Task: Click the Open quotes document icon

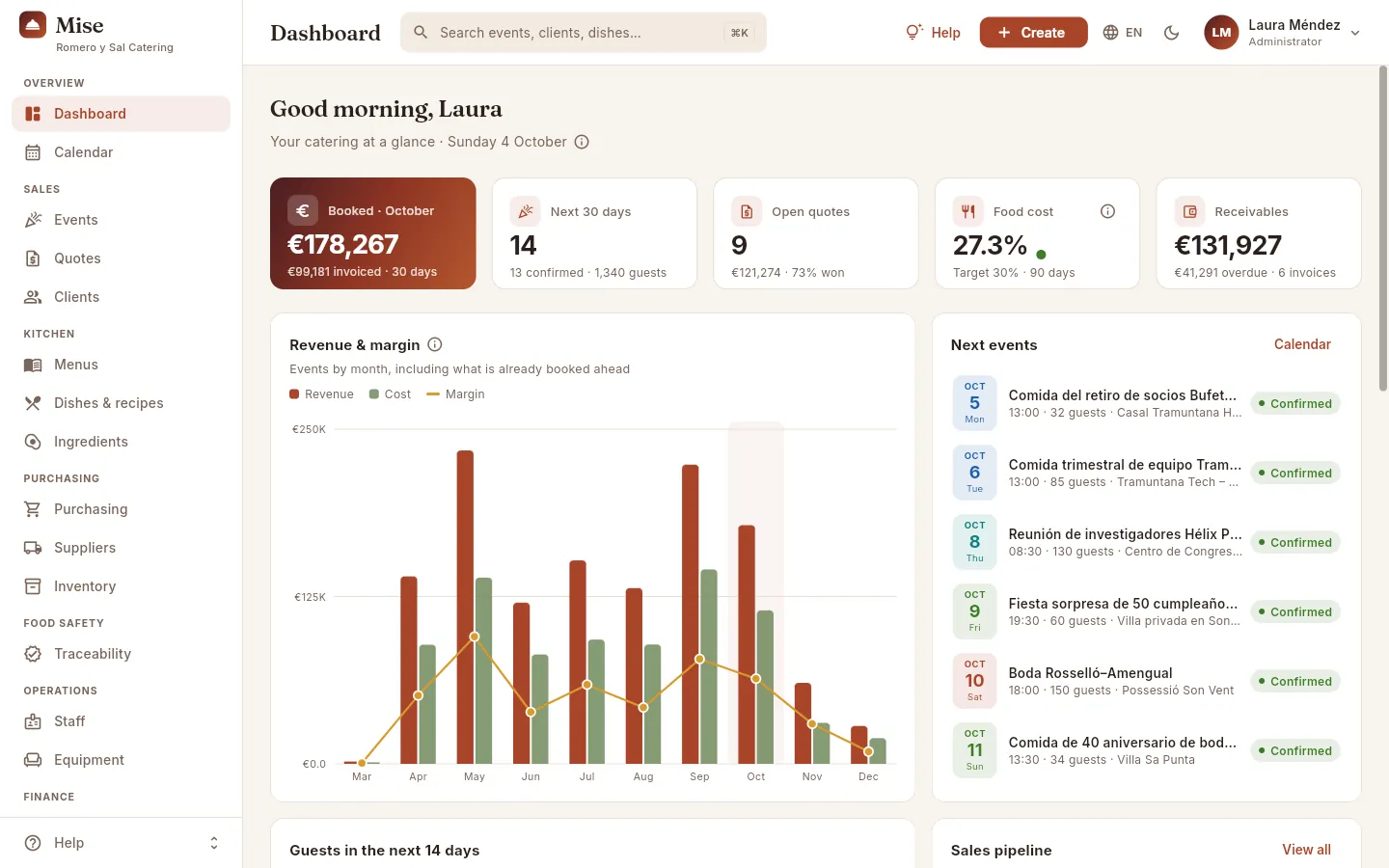Action: pyautogui.click(x=747, y=211)
